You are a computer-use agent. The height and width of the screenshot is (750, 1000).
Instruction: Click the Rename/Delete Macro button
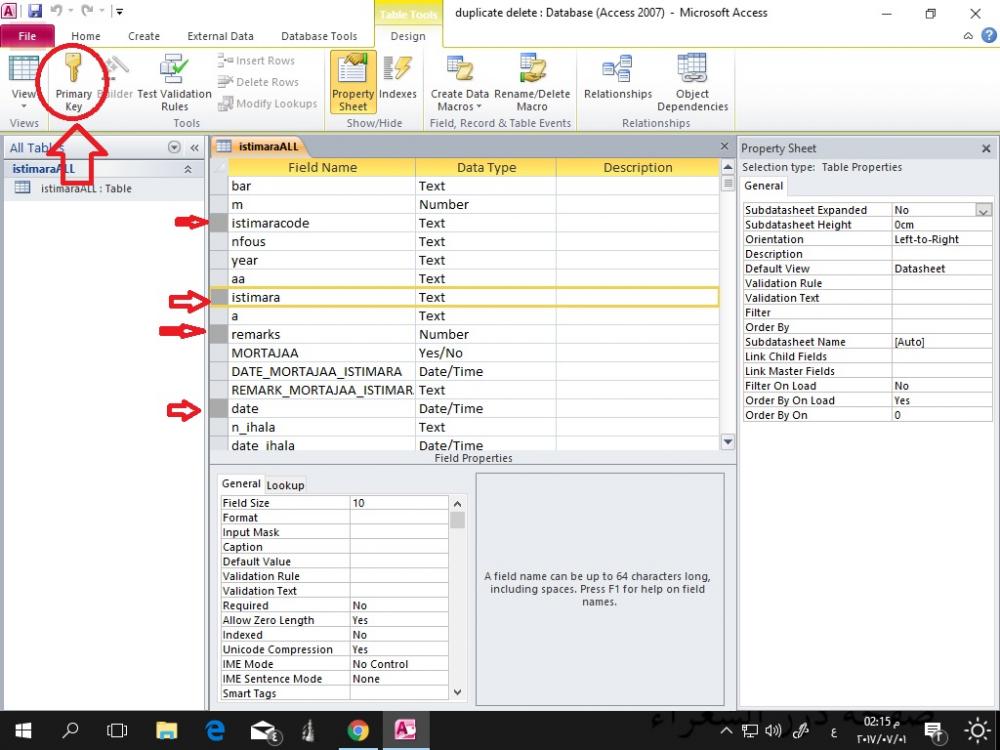(x=532, y=83)
